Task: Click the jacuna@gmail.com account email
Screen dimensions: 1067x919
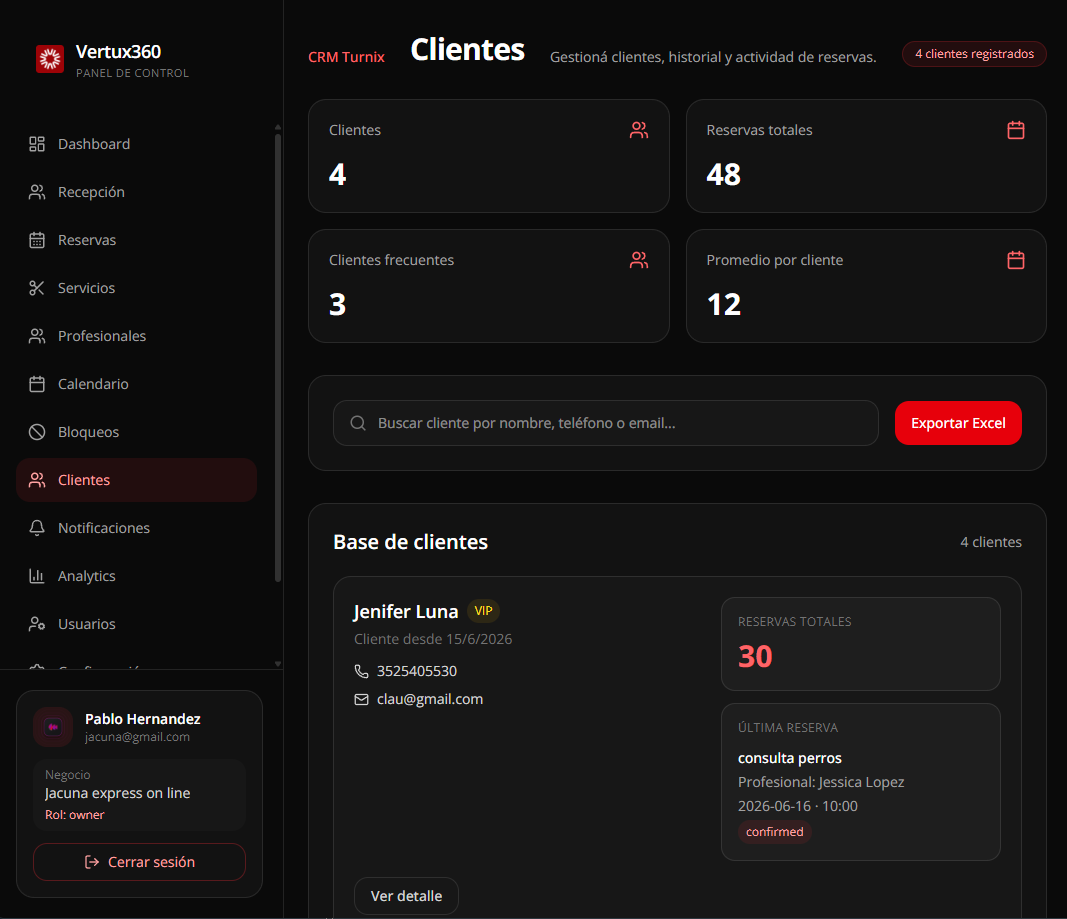Action: [x=137, y=737]
